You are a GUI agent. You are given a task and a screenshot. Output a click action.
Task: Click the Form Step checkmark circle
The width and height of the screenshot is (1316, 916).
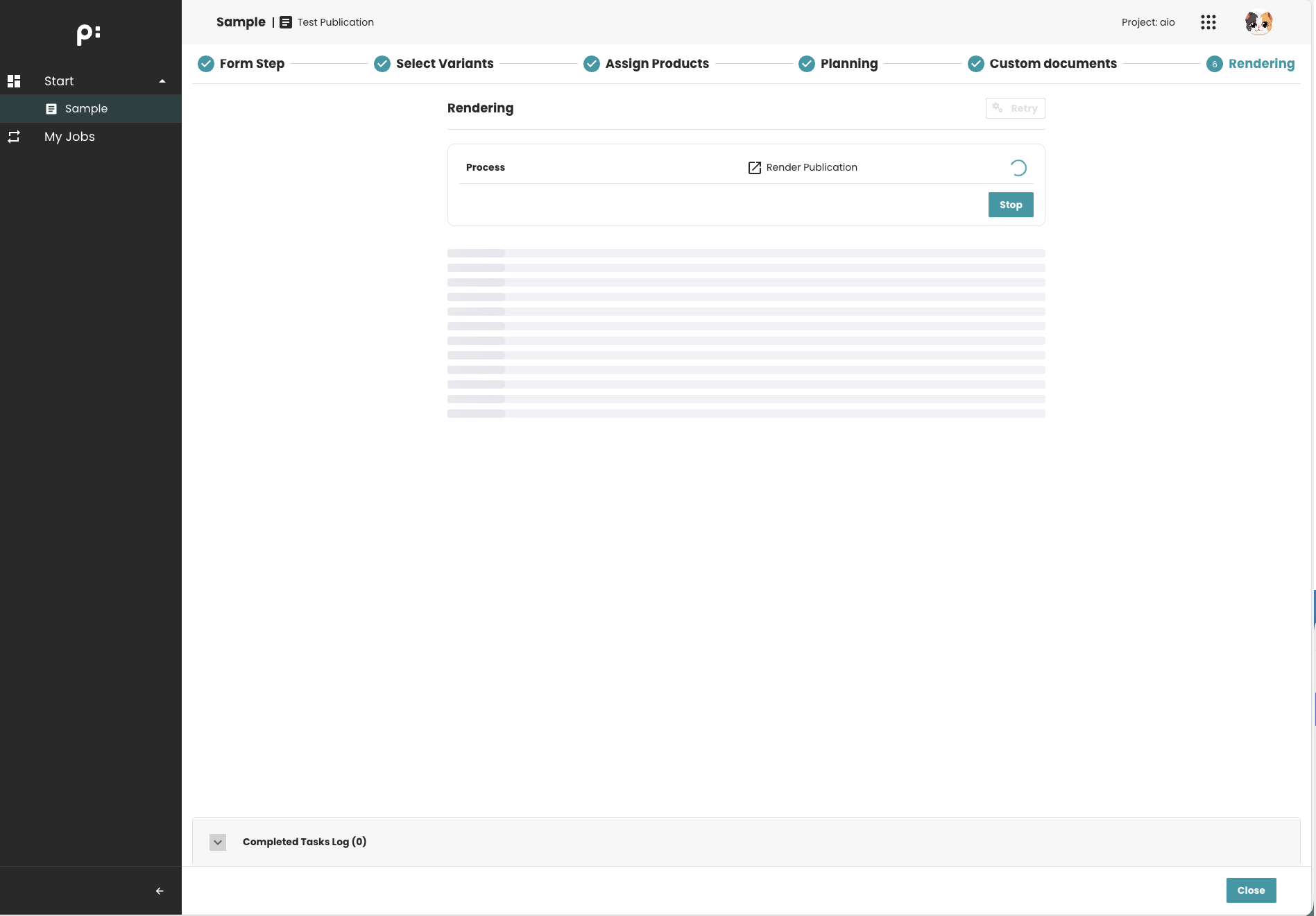(x=206, y=64)
